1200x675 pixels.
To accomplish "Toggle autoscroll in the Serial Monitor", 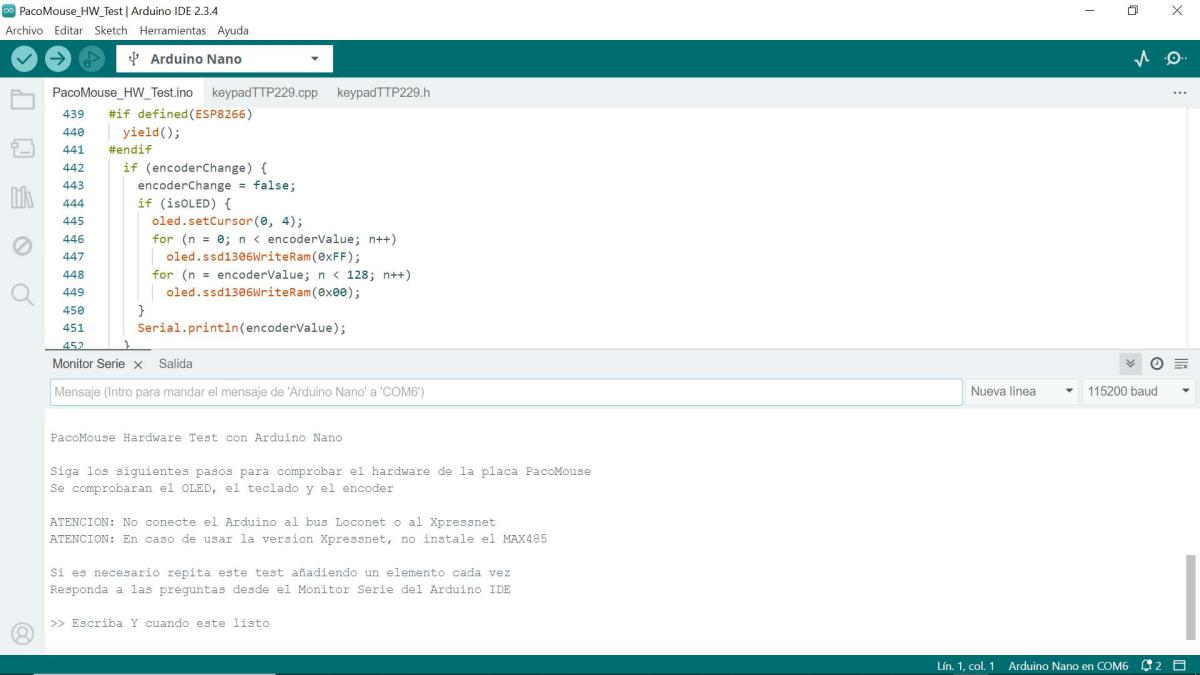I will pyautogui.click(x=1130, y=364).
